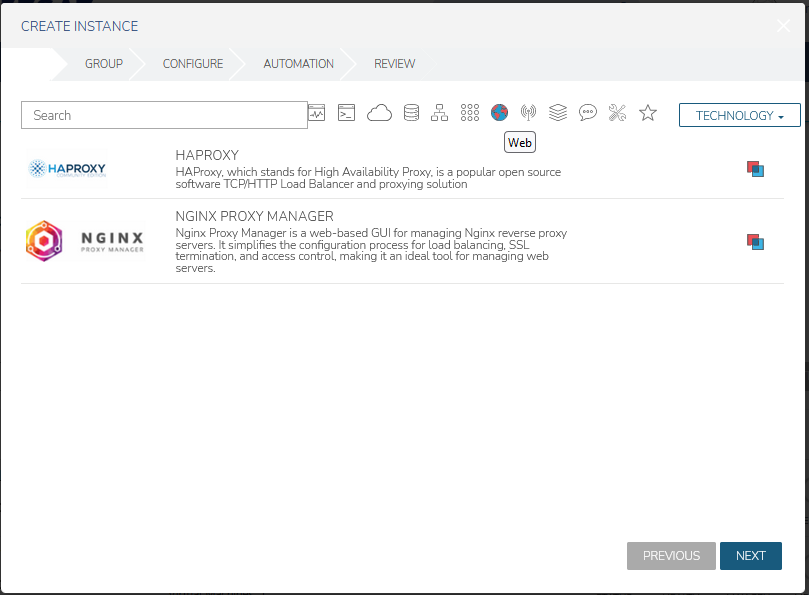
Task: Select the monitoring category icon
Action: click(317, 114)
